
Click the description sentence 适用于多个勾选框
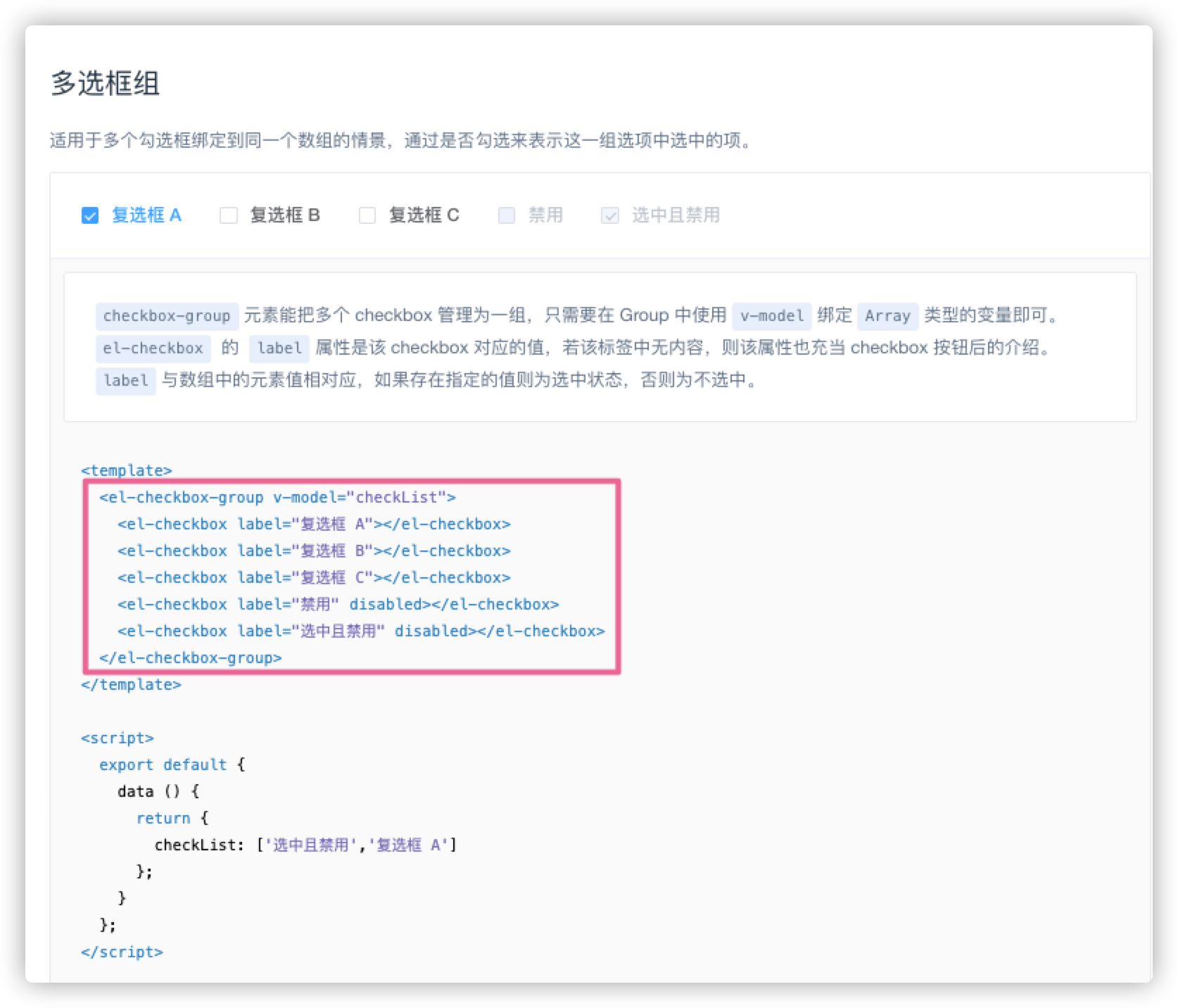tap(402, 141)
